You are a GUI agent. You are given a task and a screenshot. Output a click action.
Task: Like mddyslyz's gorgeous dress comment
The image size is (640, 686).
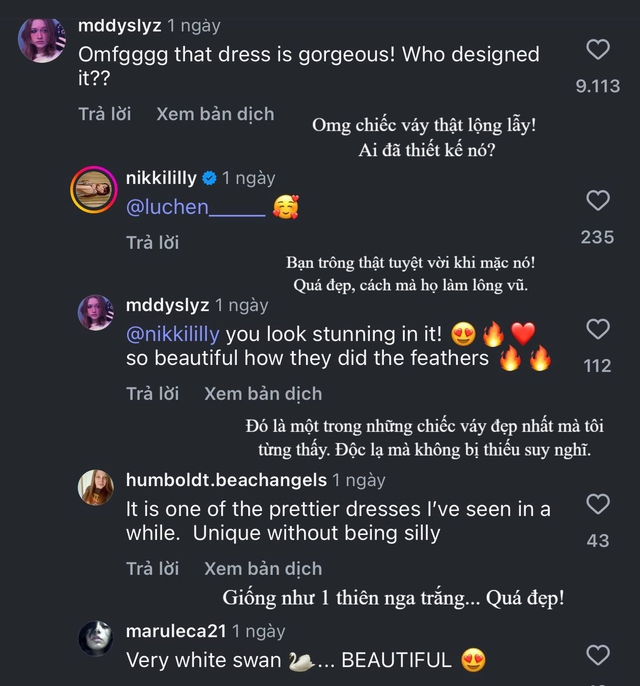[x=598, y=49]
